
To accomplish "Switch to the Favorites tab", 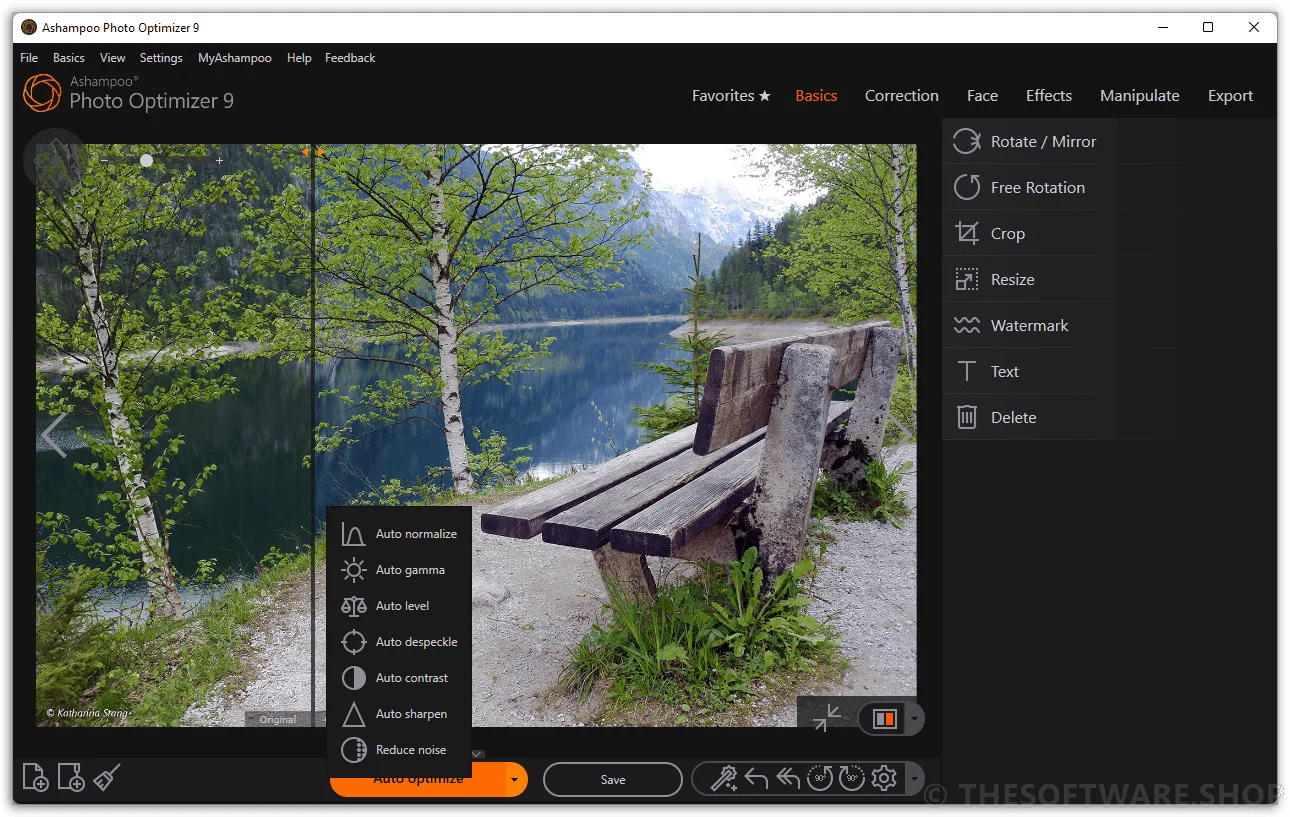I will point(731,96).
